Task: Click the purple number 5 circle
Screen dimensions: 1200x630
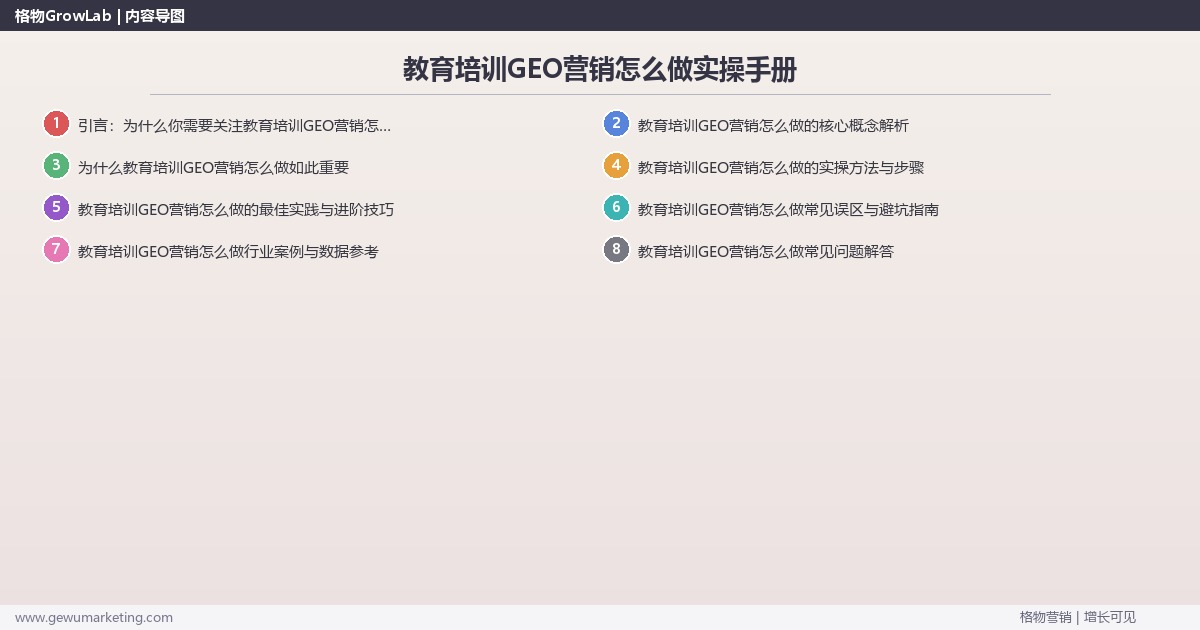Action: pyautogui.click(x=56, y=208)
